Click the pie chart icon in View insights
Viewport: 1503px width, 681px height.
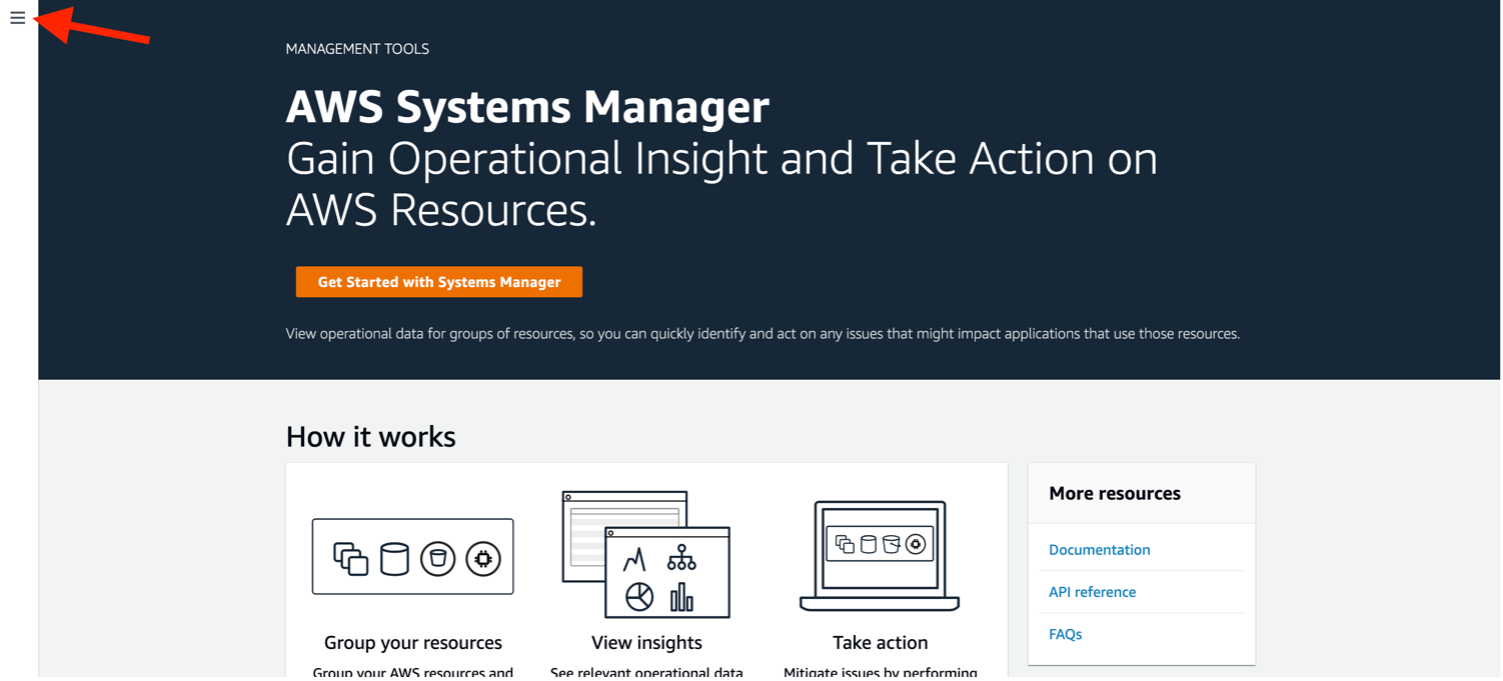pos(639,597)
